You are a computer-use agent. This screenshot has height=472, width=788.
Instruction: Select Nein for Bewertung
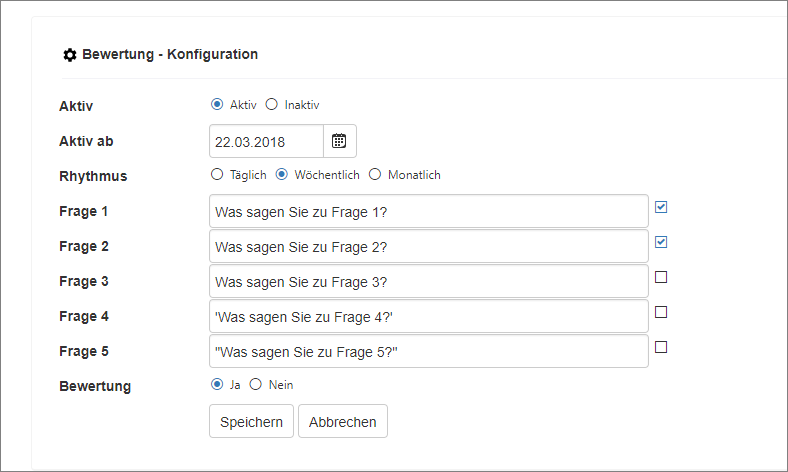pos(256,385)
